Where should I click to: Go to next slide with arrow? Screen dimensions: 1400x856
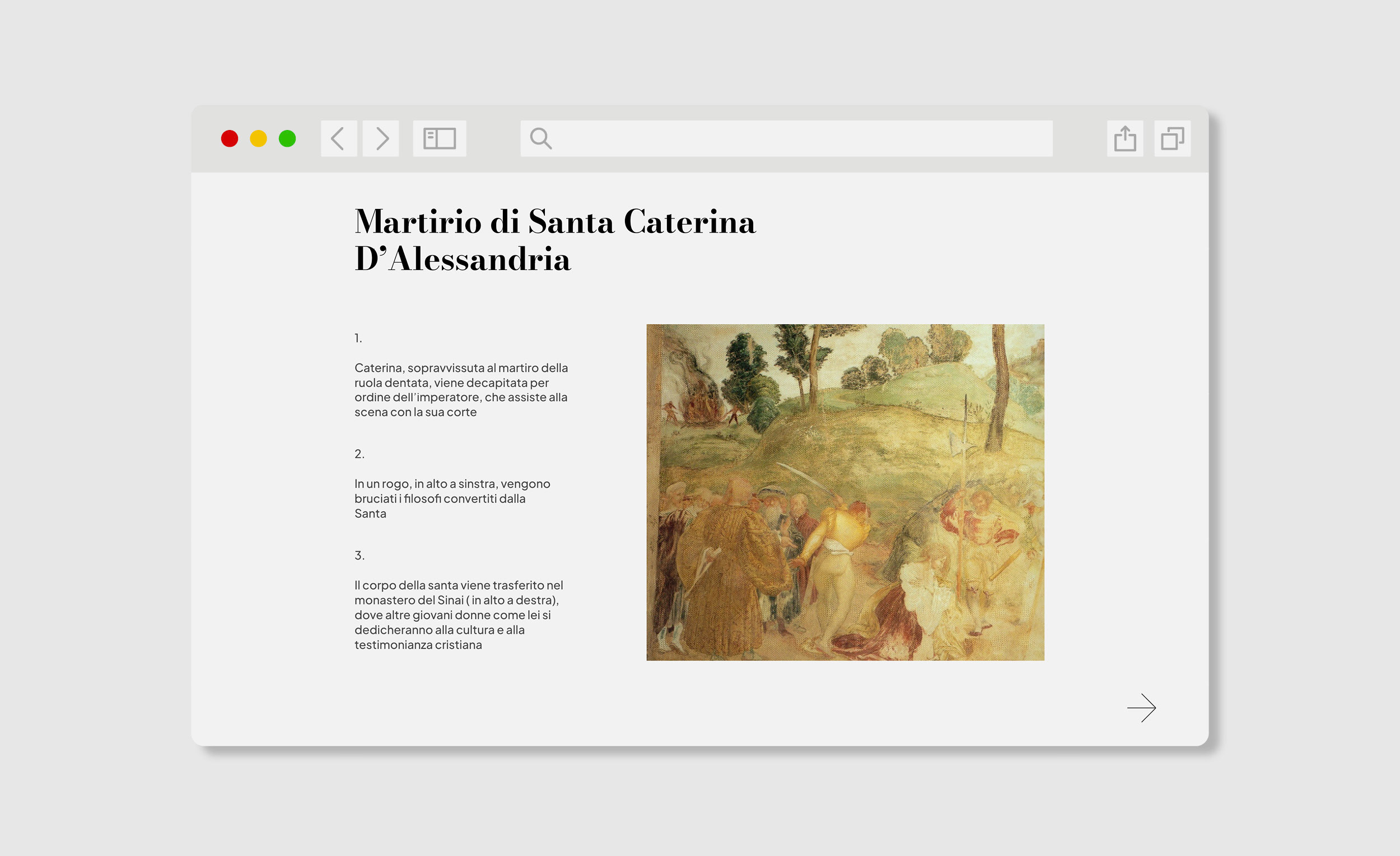coord(1141,708)
